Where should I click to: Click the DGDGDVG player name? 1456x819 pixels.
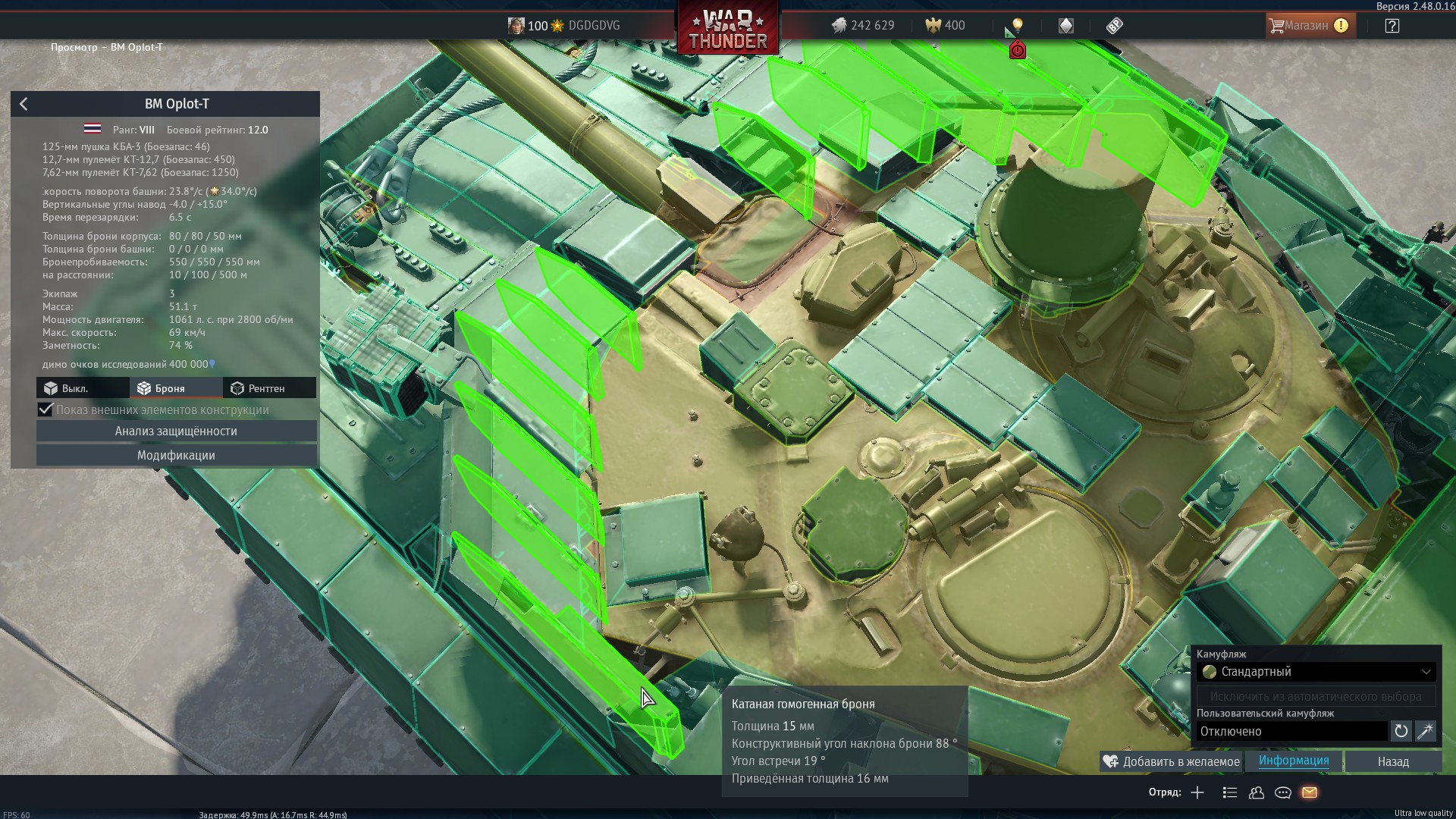594,25
